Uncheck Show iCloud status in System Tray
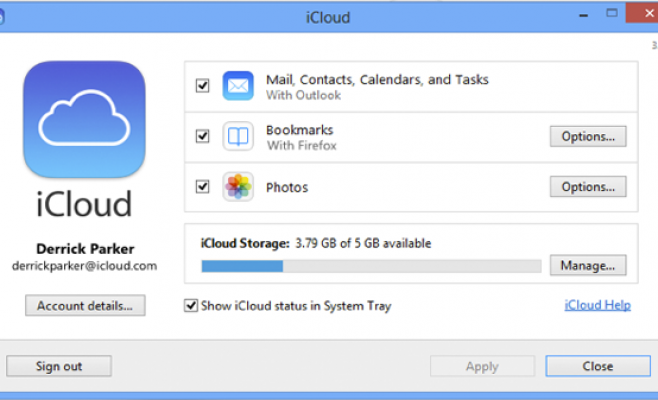The height and width of the screenshot is (400, 658). click(191, 306)
